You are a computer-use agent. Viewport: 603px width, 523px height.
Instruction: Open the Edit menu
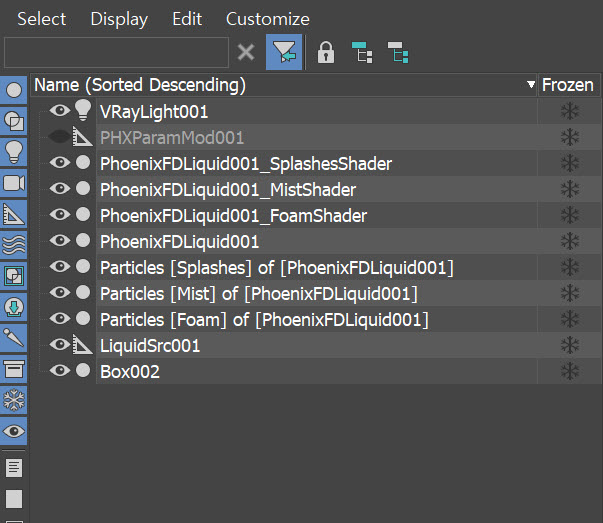tap(187, 19)
